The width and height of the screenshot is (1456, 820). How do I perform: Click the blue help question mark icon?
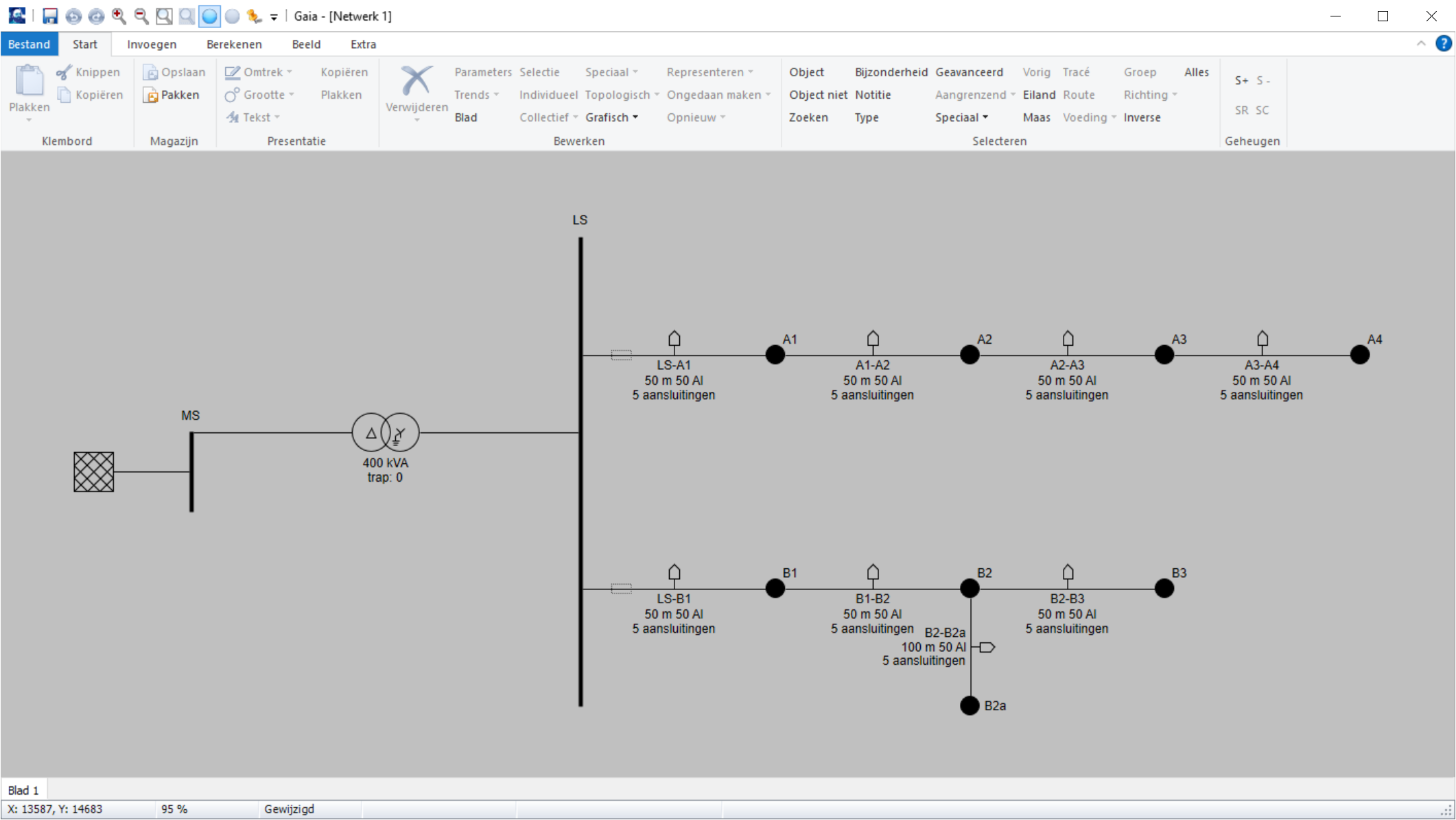pos(1443,44)
